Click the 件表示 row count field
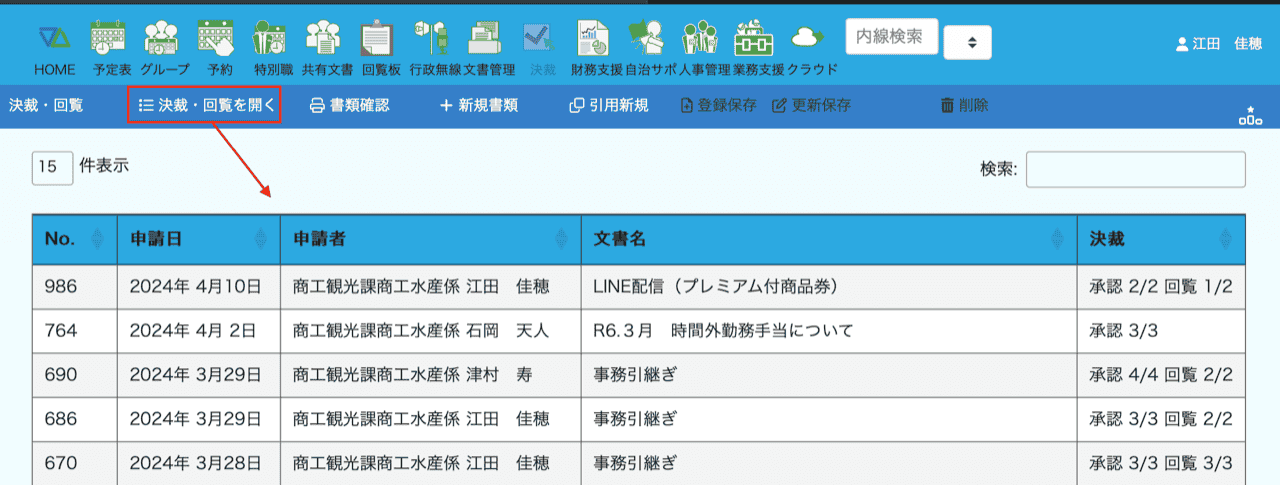The width and height of the screenshot is (1280, 485). click(x=52, y=168)
